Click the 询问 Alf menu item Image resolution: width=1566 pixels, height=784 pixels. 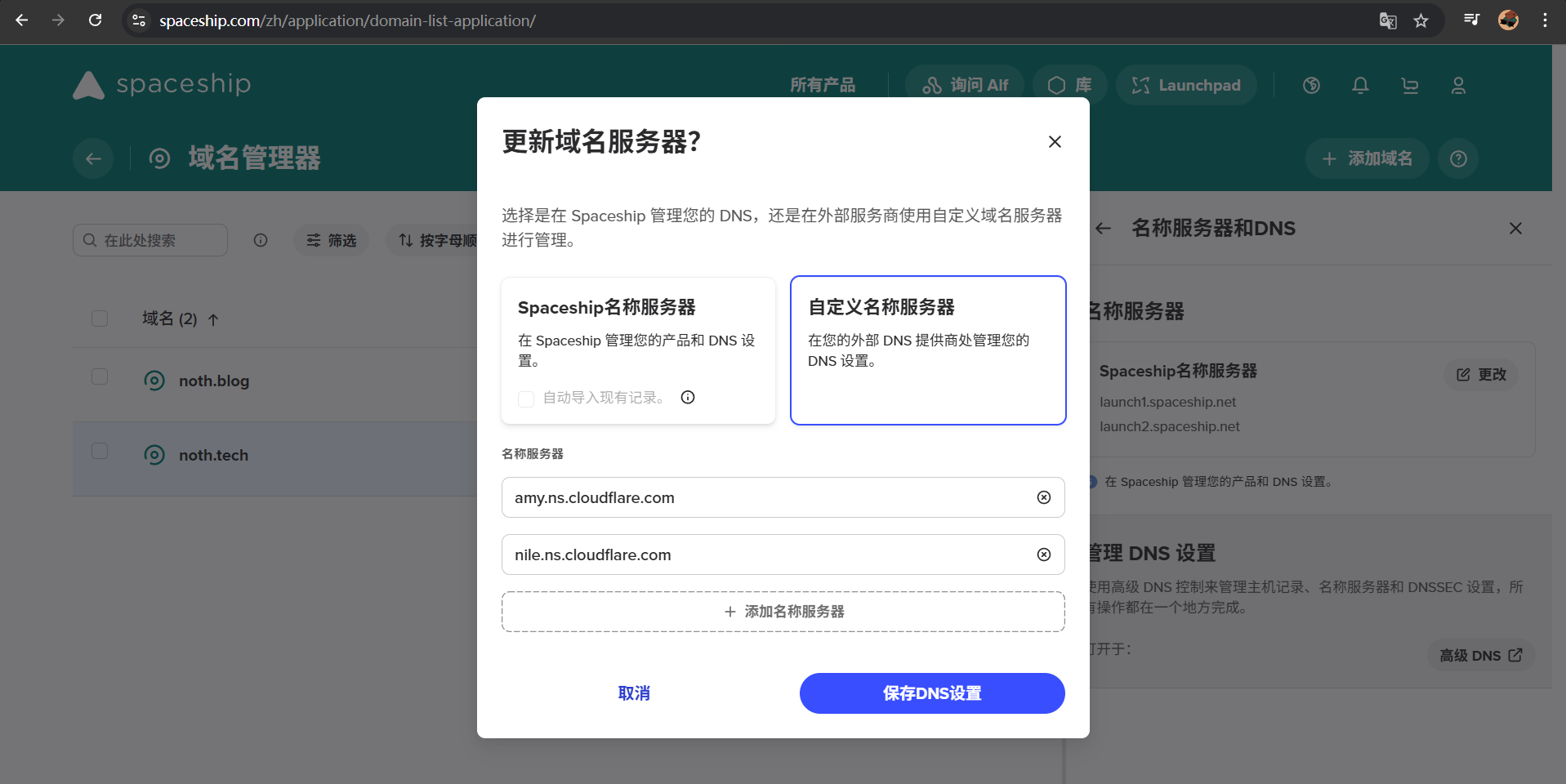[964, 85]
